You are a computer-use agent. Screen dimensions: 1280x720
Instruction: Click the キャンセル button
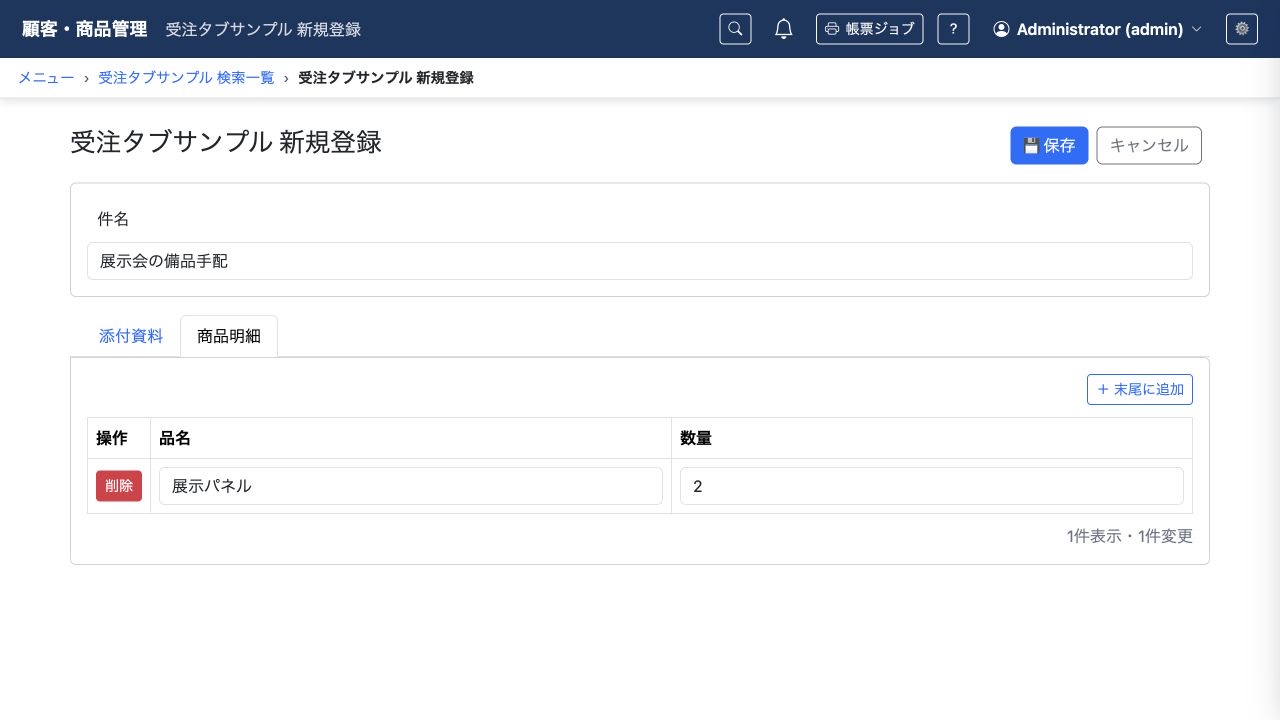(1149, 145)
